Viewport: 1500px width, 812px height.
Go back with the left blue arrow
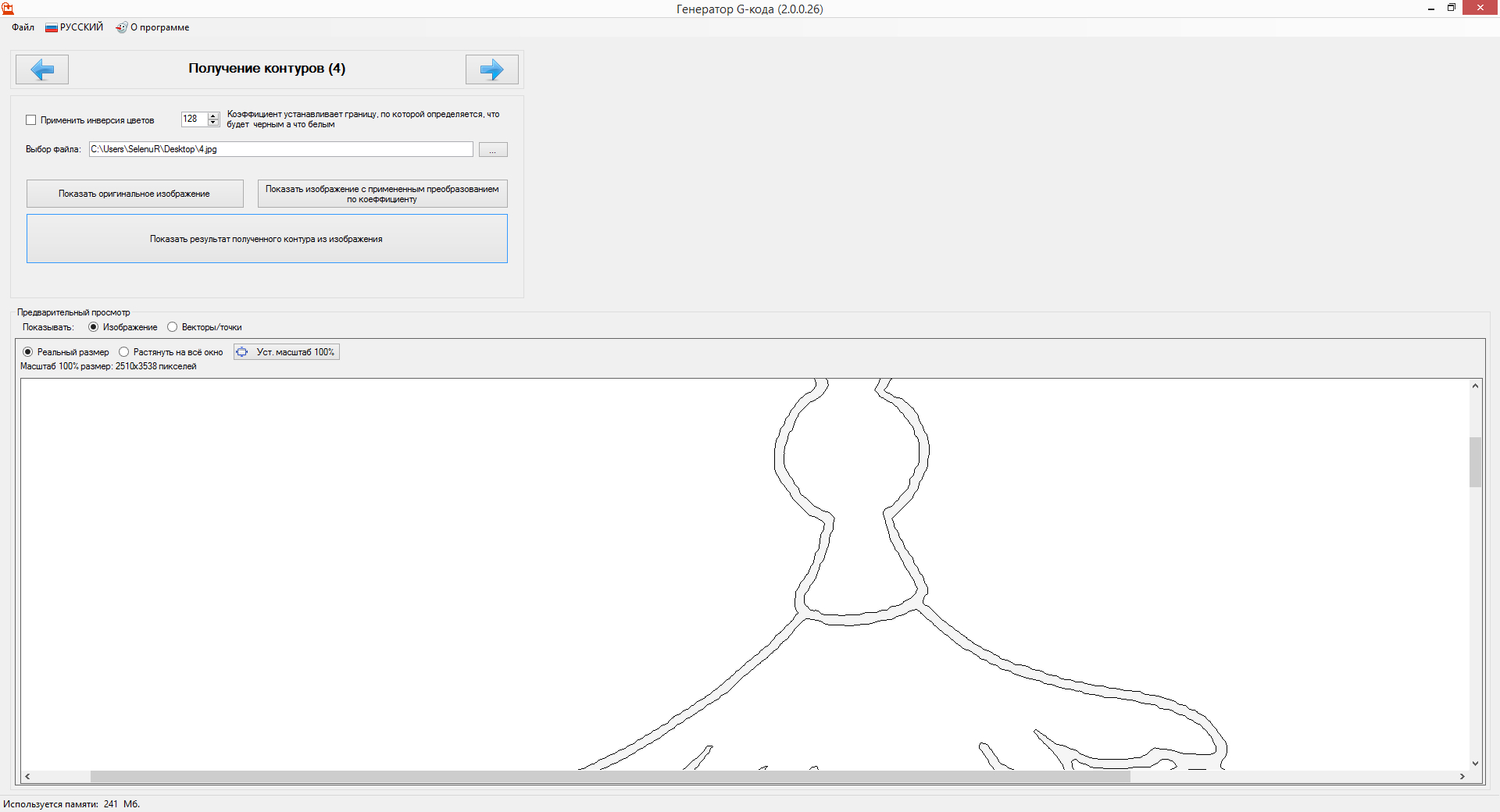pos(42,69)
